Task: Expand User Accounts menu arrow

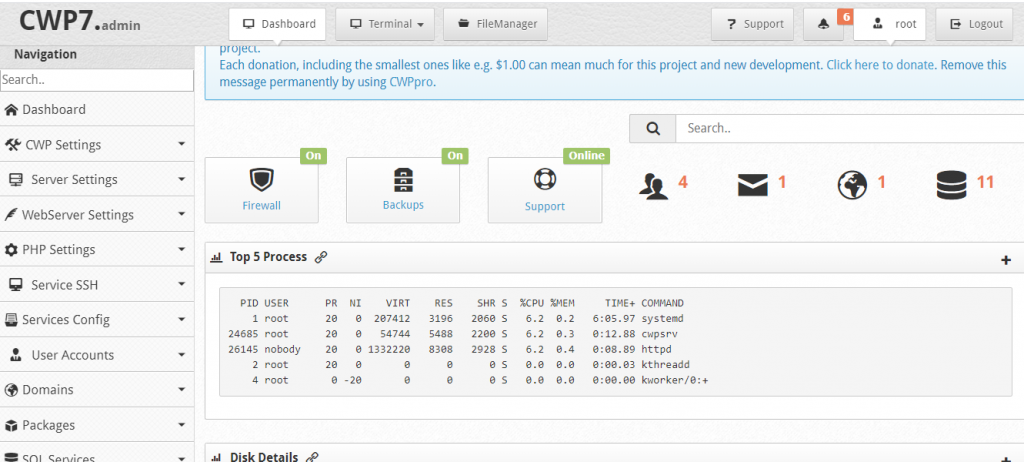Action: tap(182, 355)
